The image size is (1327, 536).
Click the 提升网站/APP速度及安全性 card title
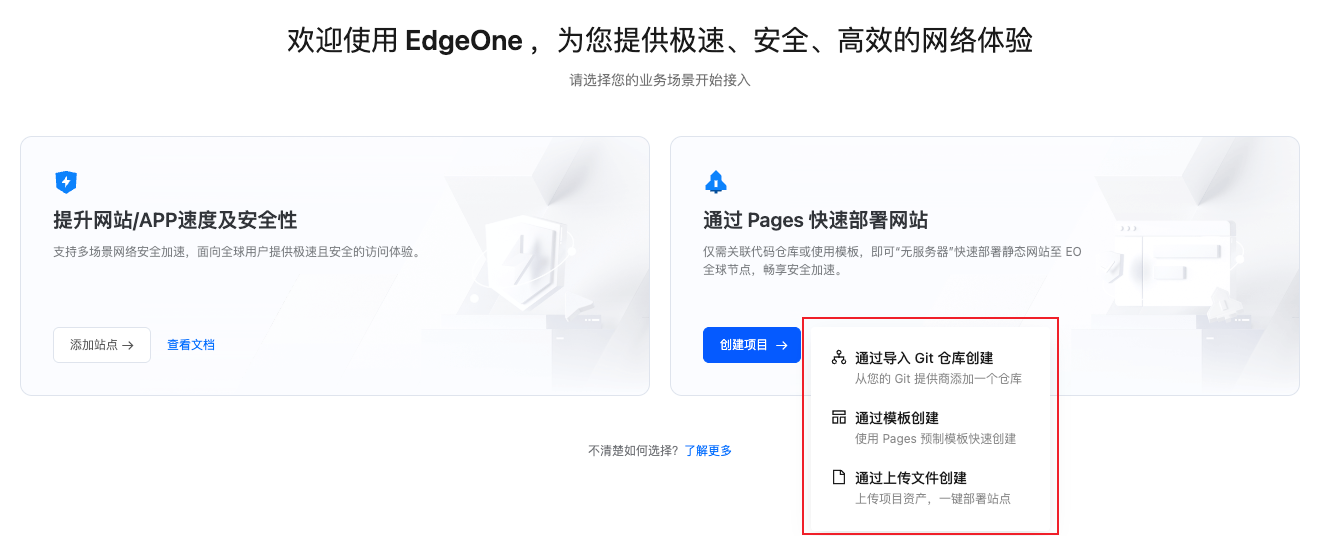[175, 220]
